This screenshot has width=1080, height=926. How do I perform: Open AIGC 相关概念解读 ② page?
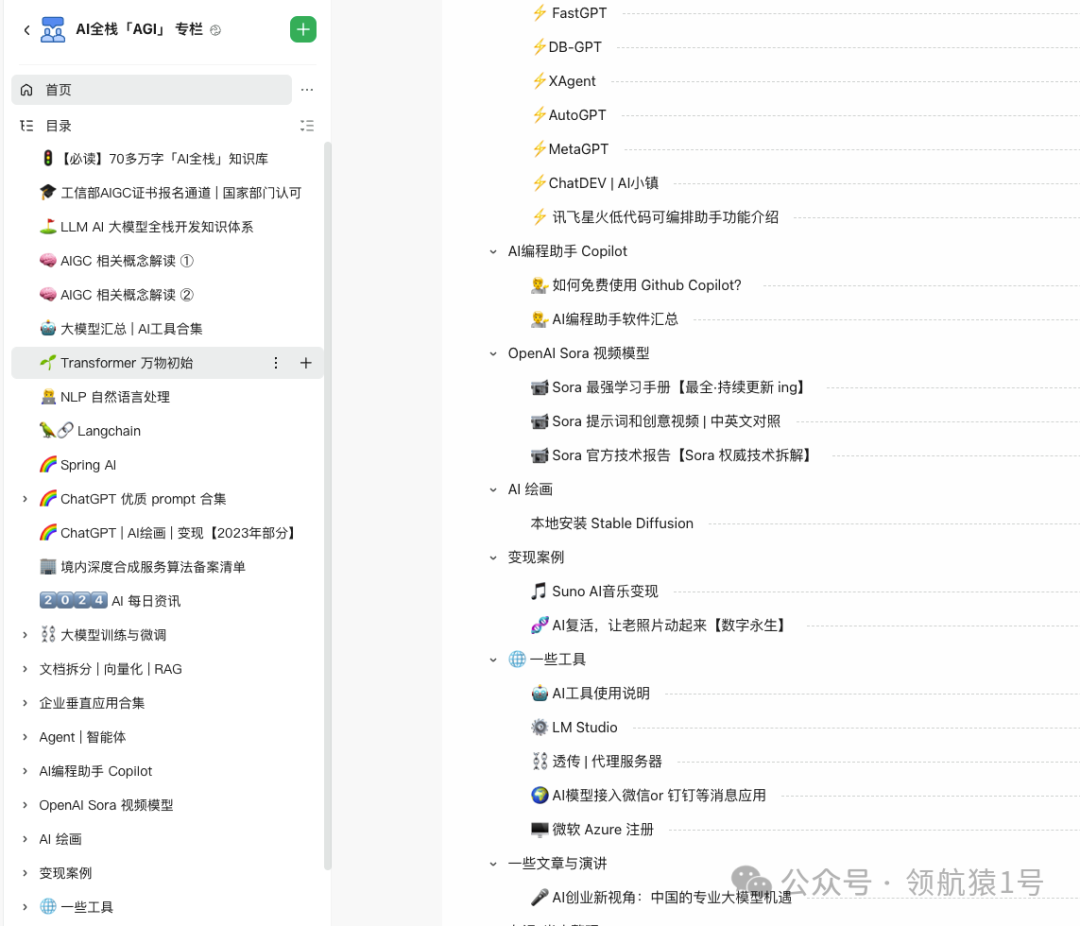pyautogui.click(x=127, y=295)
